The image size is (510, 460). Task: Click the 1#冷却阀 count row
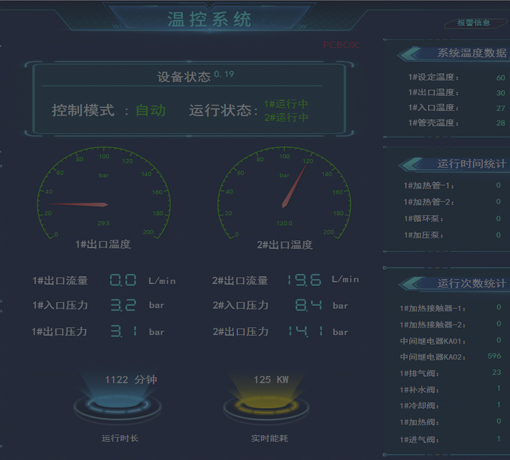(451, 405)
